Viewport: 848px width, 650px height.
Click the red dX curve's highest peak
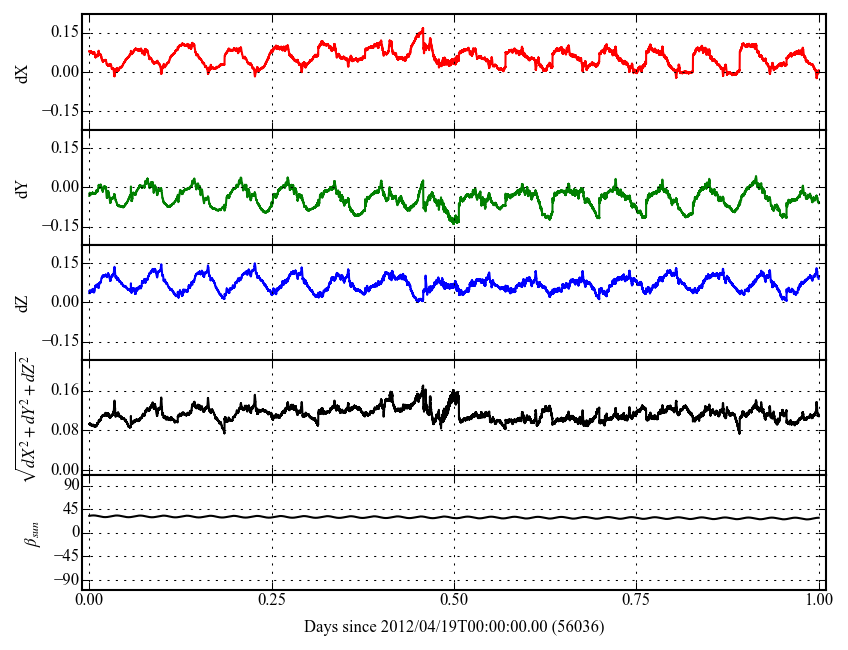[x=422, y=29]
